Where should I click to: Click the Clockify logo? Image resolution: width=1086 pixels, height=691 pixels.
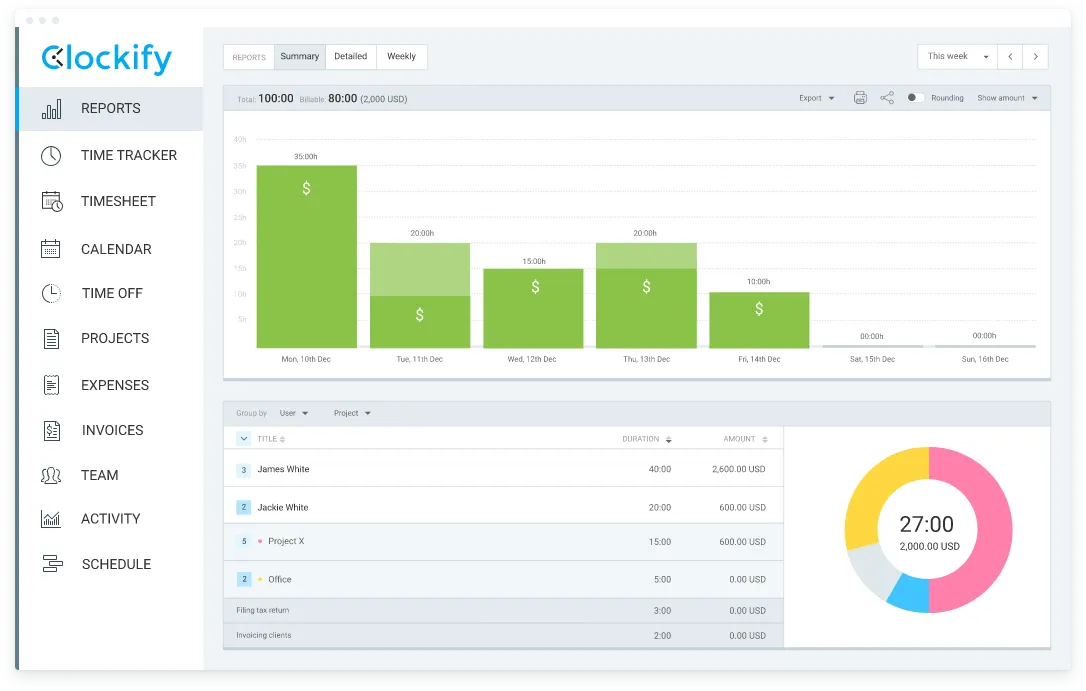click(x=107, y=58)
